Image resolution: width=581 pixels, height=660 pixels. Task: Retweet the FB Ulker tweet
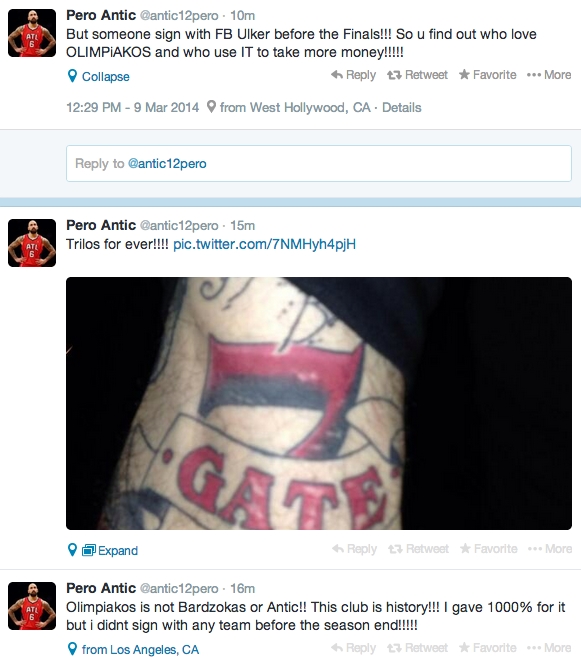click(417, 75)
